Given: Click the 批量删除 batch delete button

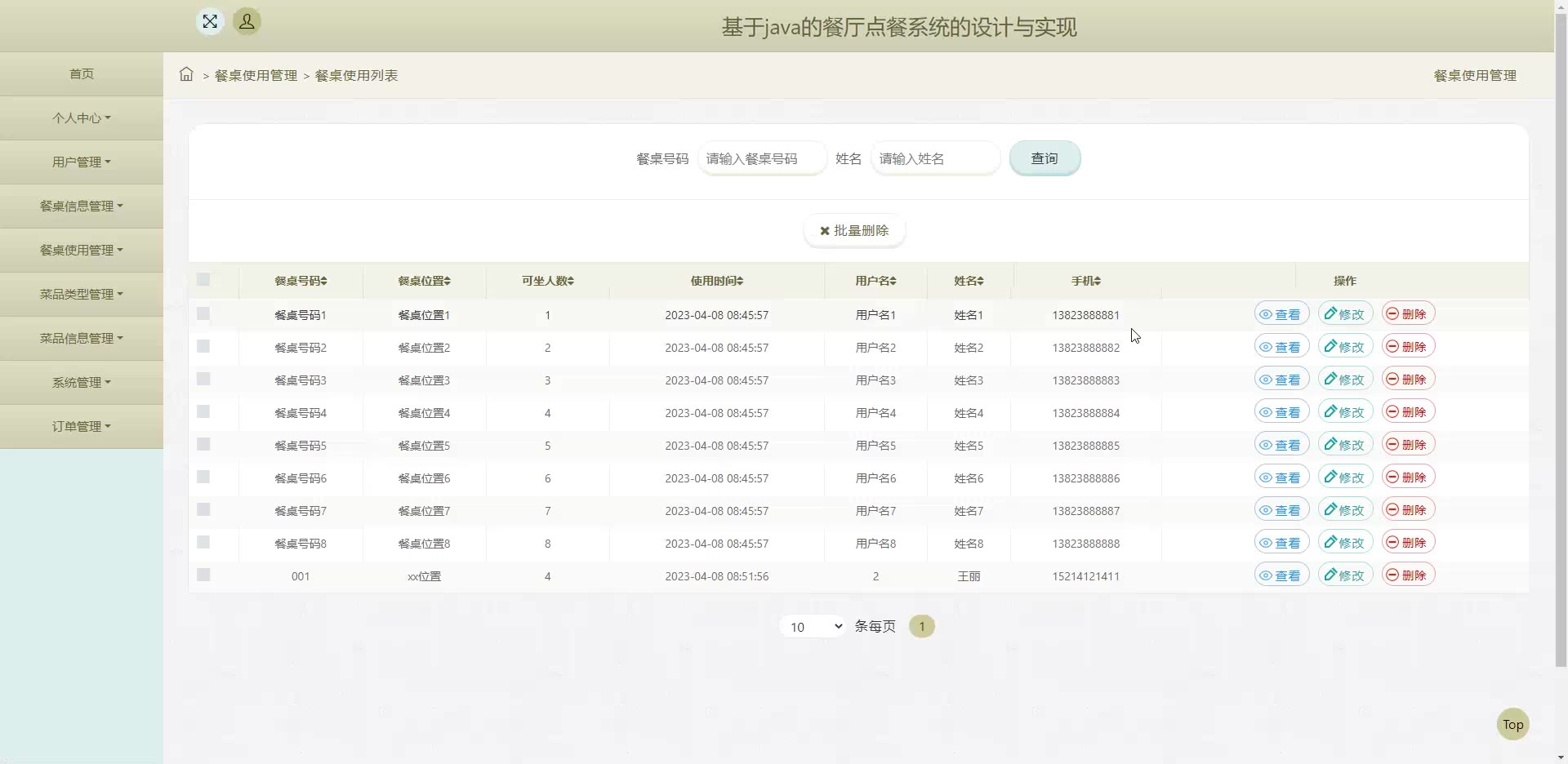Looking at the screenshot, I should tap(854, 231).
